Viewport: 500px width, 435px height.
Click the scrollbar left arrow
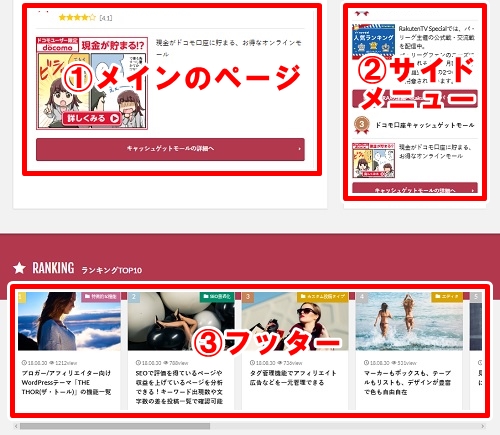(x=16, y=426)
